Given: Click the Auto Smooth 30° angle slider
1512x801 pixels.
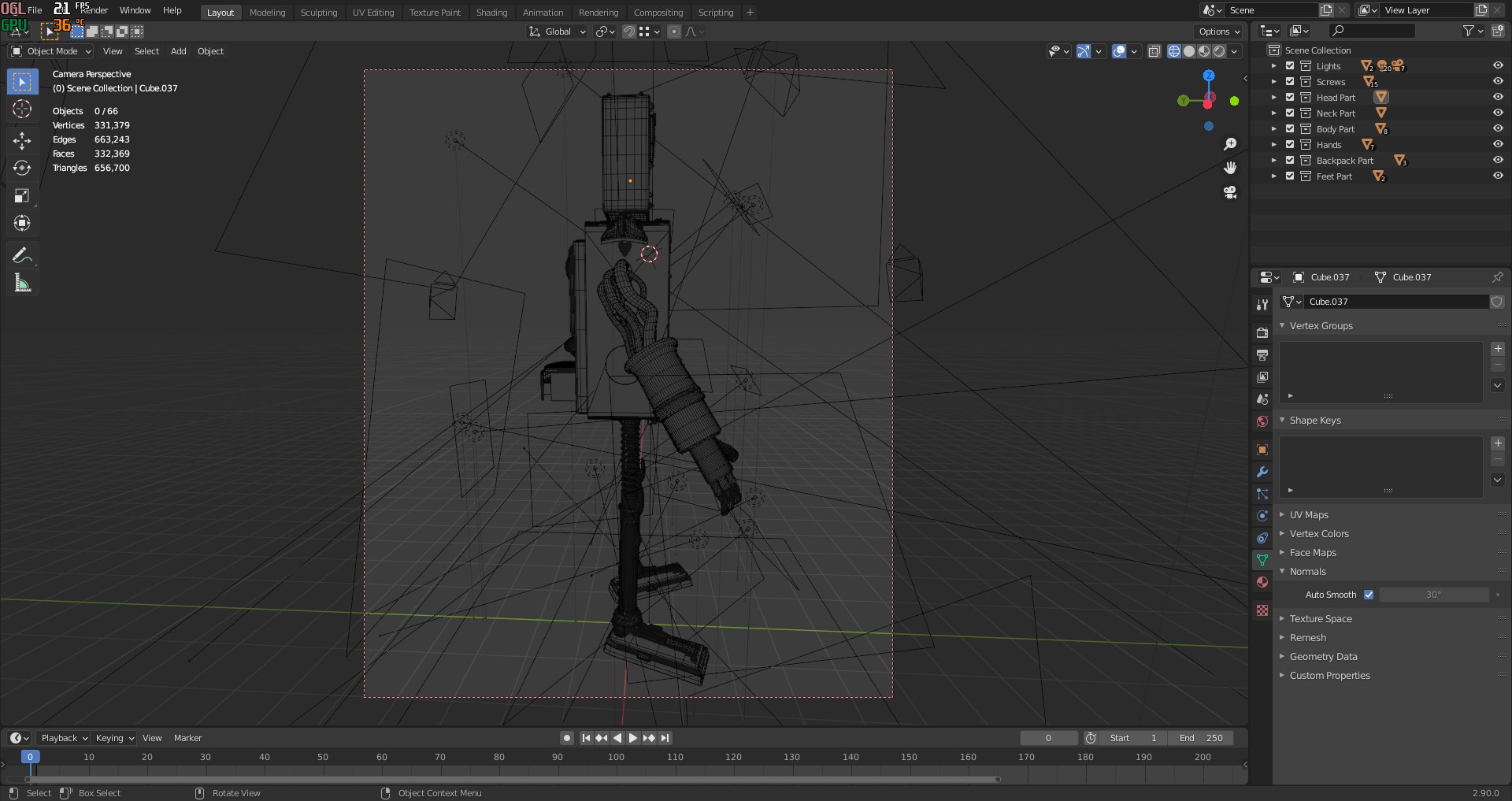Looking at the screenshot, I should tap(1433, 595).
